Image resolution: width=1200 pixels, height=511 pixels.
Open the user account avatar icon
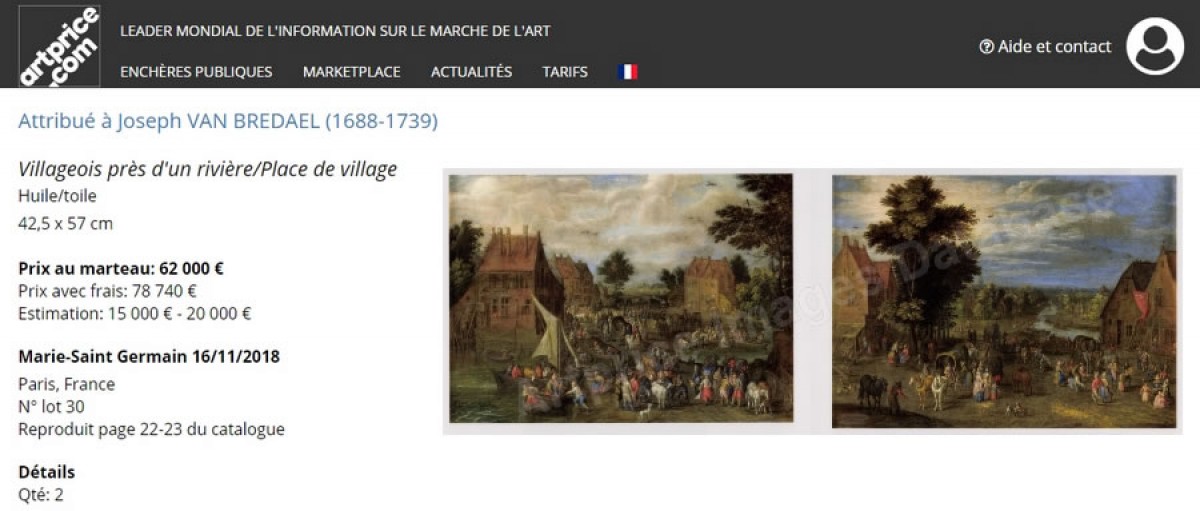coord(1155,46)
